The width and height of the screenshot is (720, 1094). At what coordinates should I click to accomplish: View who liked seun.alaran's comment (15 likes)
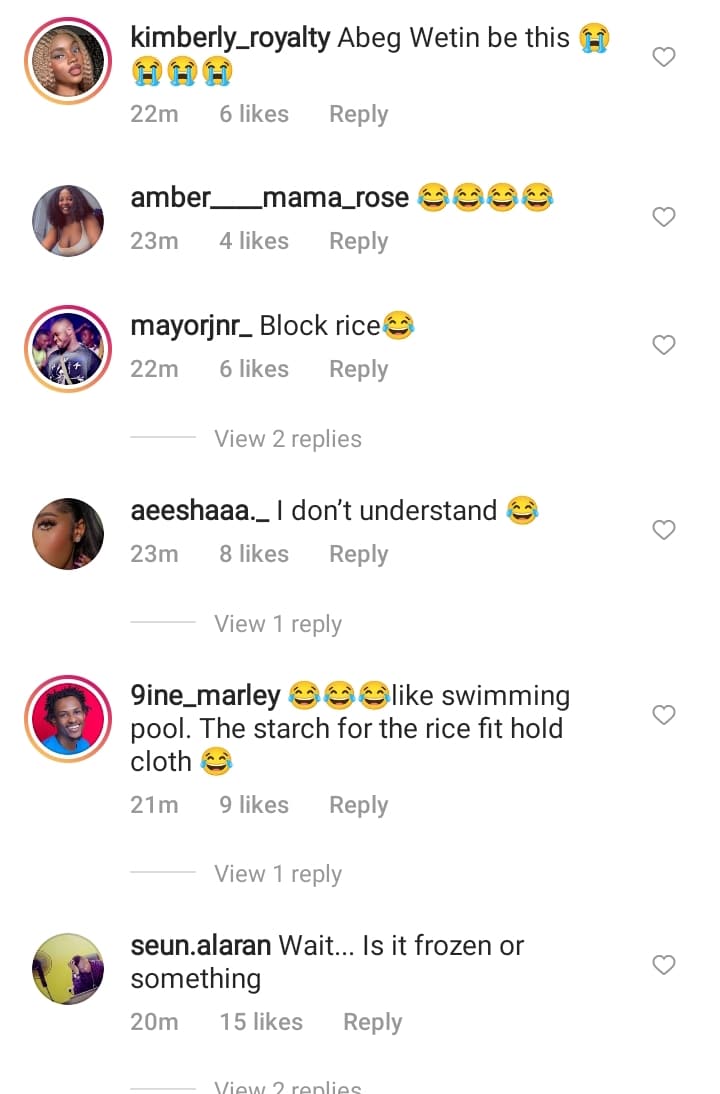pos(261,1022)
